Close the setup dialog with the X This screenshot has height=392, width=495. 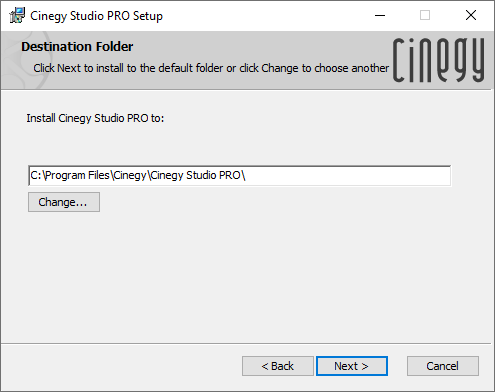(471, 15)
